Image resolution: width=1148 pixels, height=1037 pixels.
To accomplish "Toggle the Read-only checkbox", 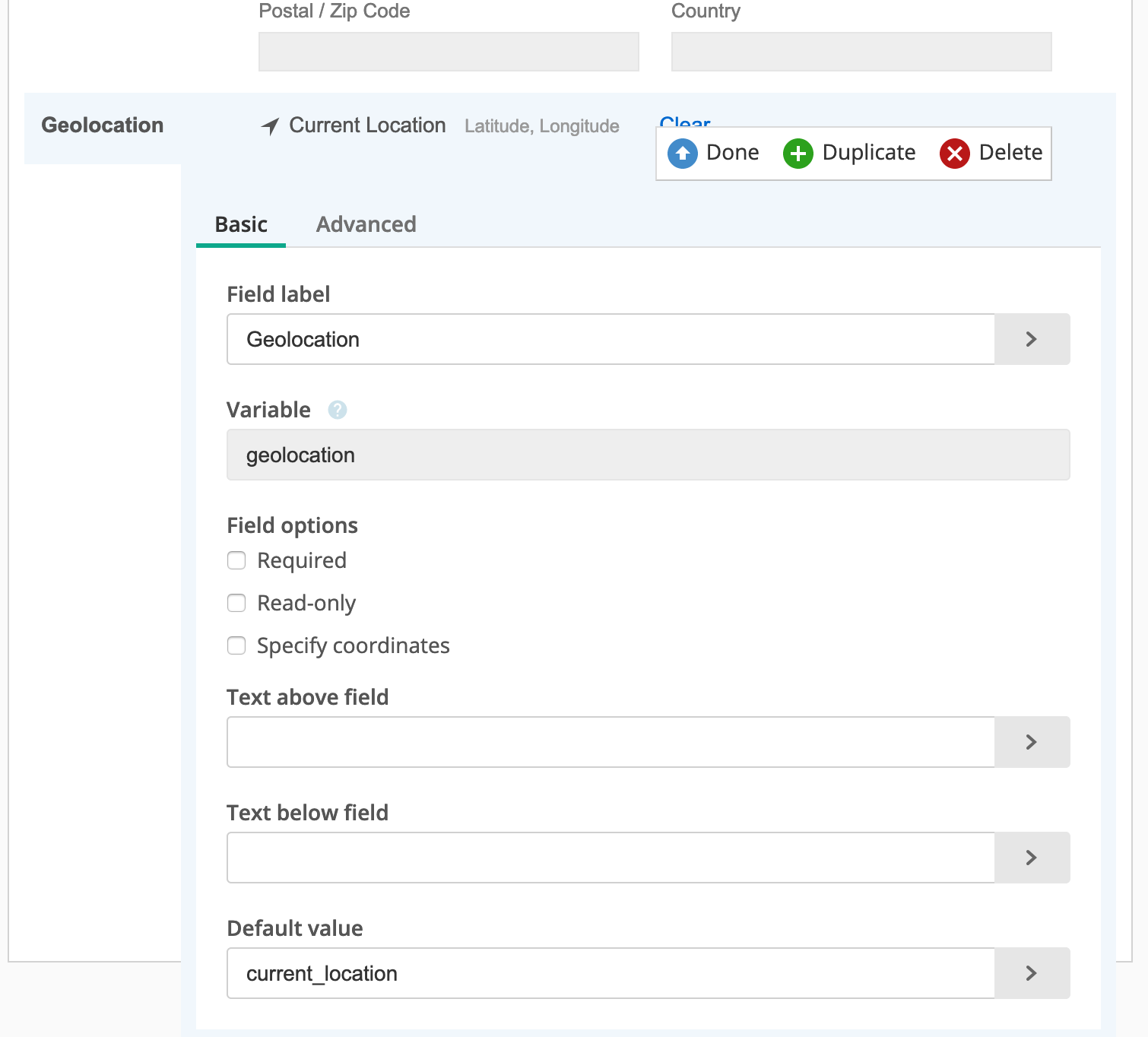I will click(x=237, y=604).
